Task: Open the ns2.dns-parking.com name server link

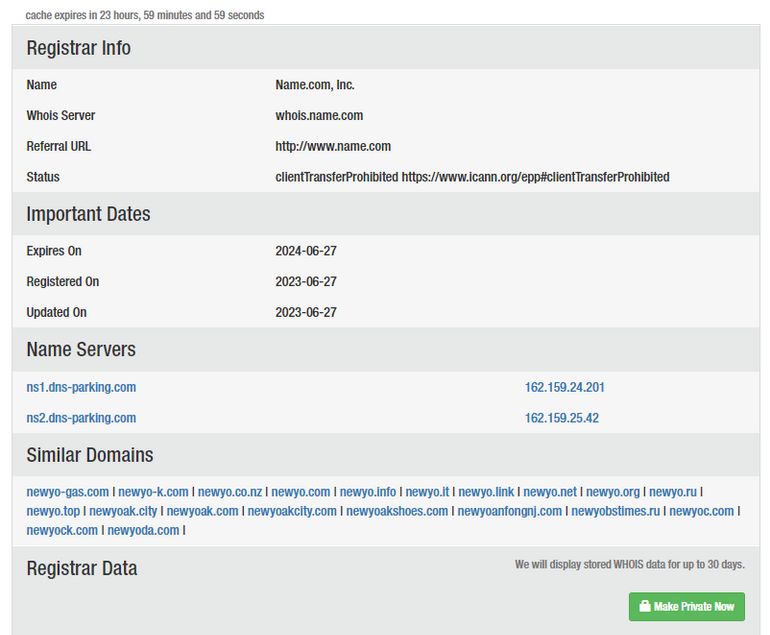Action: [81, 418]
